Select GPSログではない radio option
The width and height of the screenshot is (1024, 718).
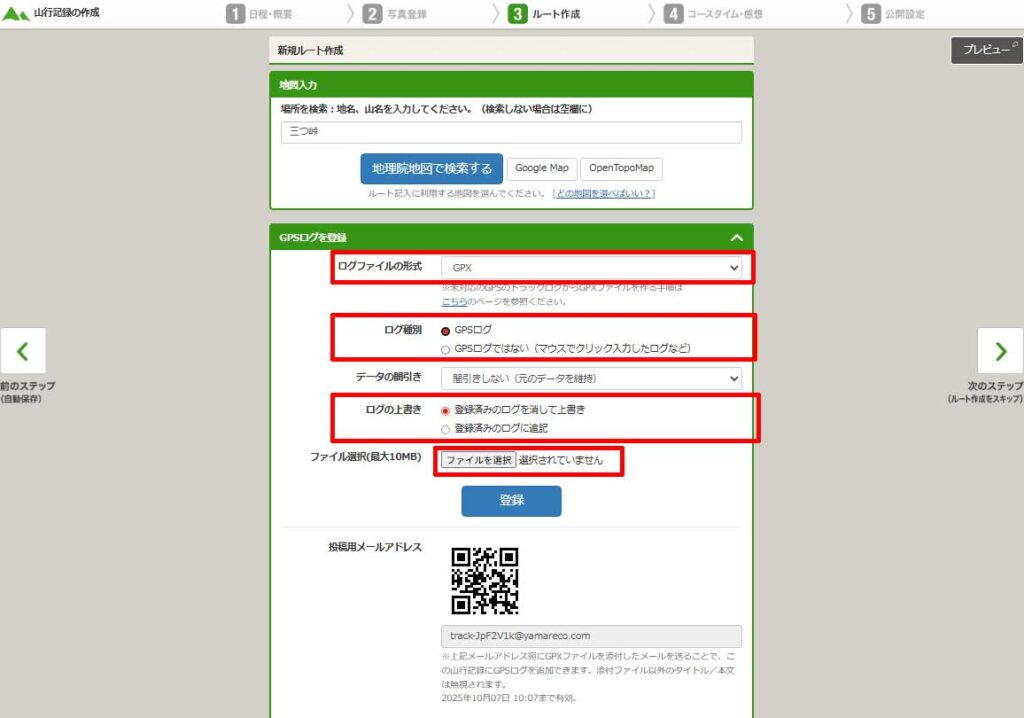[446, 349]
